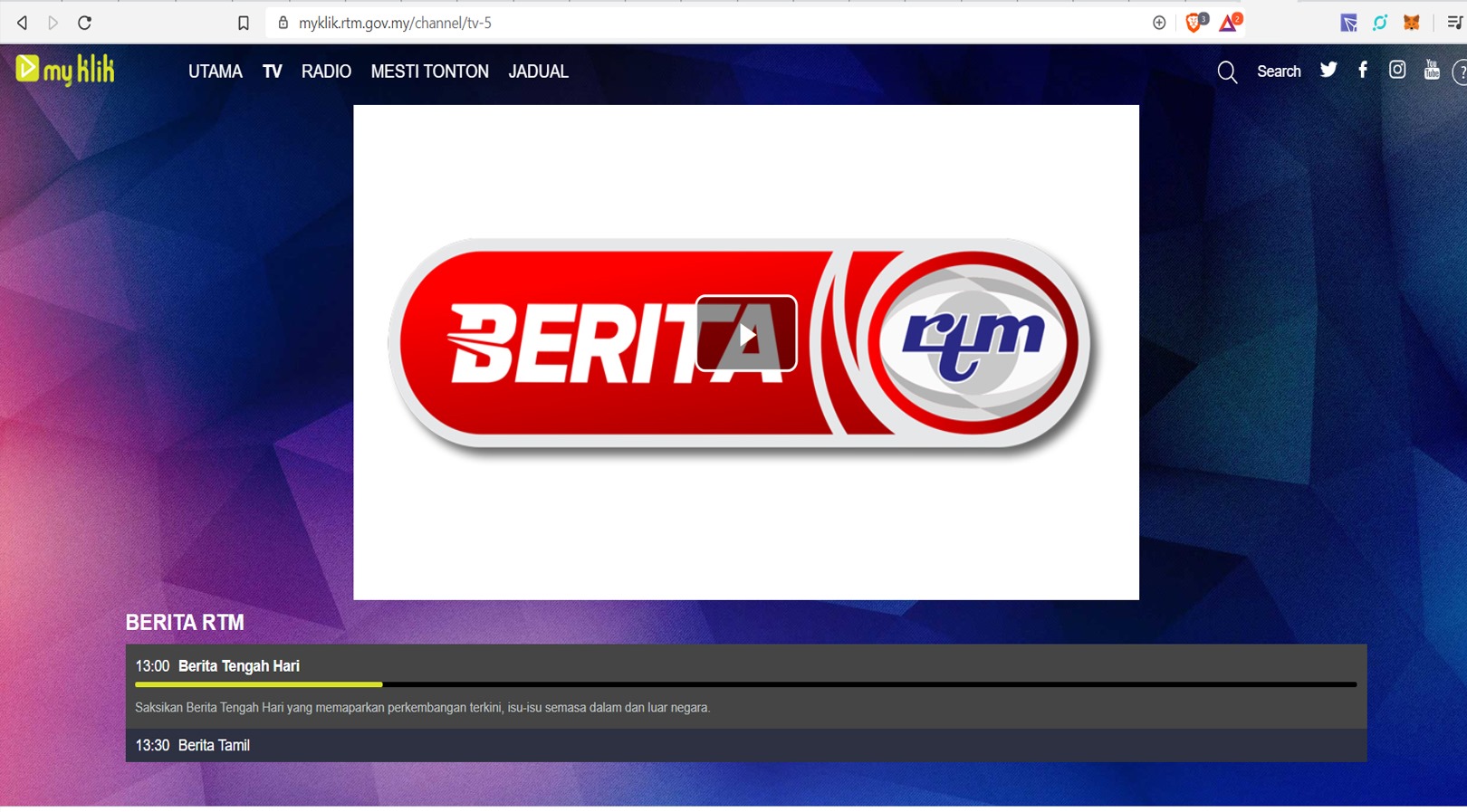Image resolution: width=1467 pixels, height=812 pixels.
Task: Open the RADIO menu item
Action: point(326,72)
